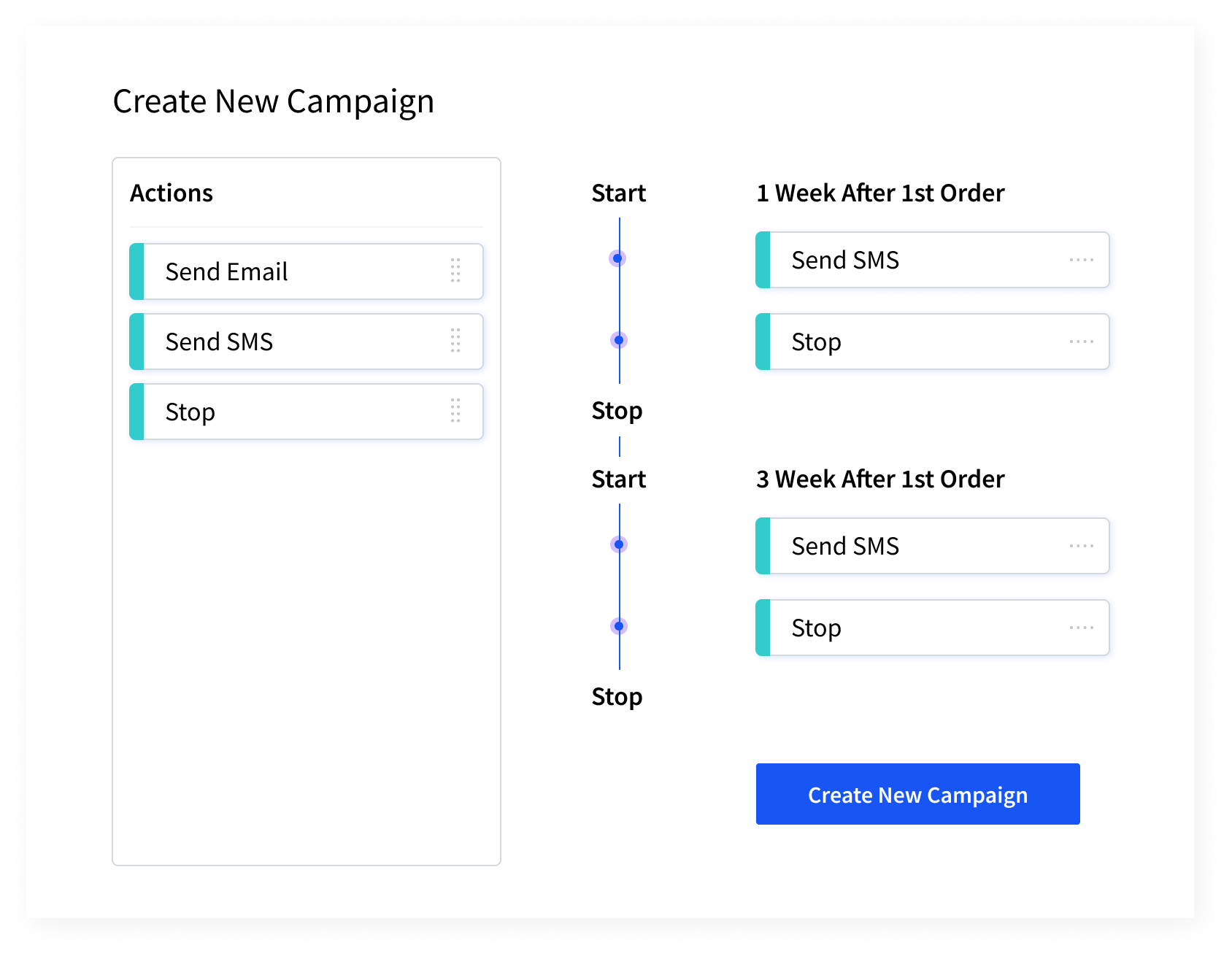Grab the Send SMS drag handle in Actions

tap(455, 341)
